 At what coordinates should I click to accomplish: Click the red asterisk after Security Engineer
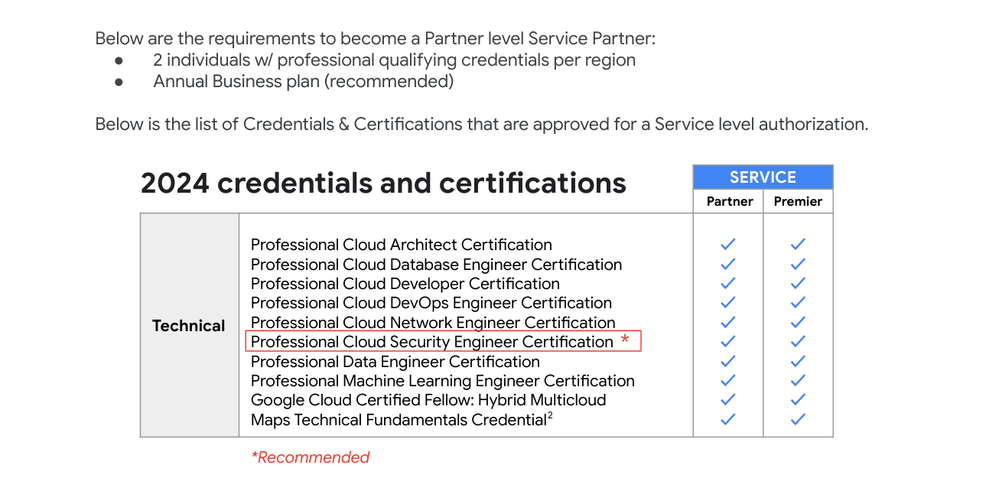625,340
